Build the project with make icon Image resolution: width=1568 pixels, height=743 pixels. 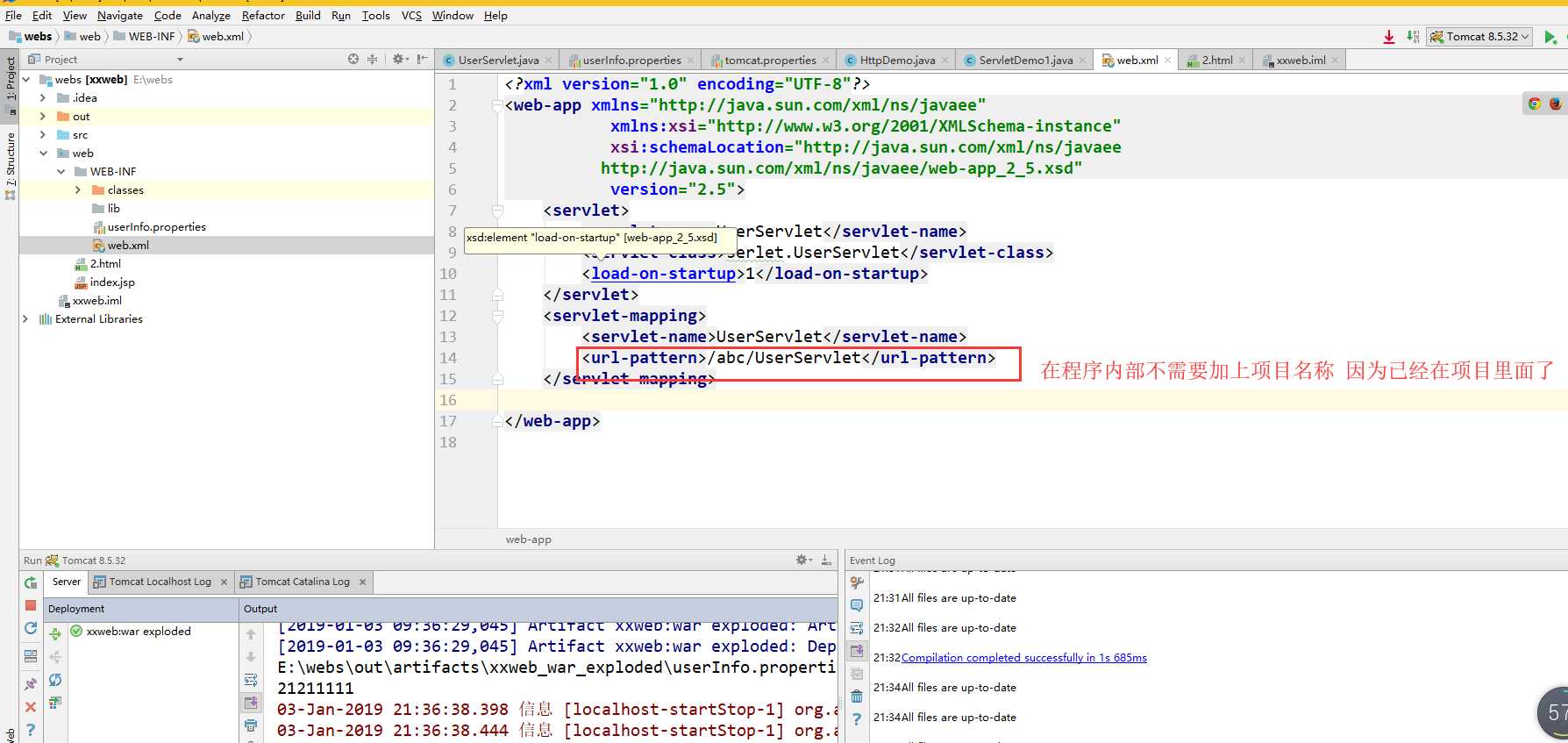coord(1413,37)
